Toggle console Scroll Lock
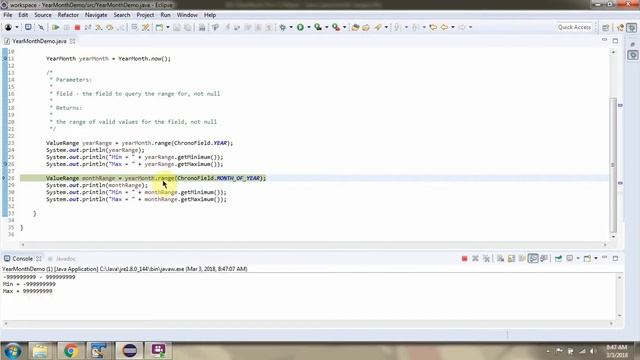This screenshot has height=360, width=640. [x=511, y=258]
